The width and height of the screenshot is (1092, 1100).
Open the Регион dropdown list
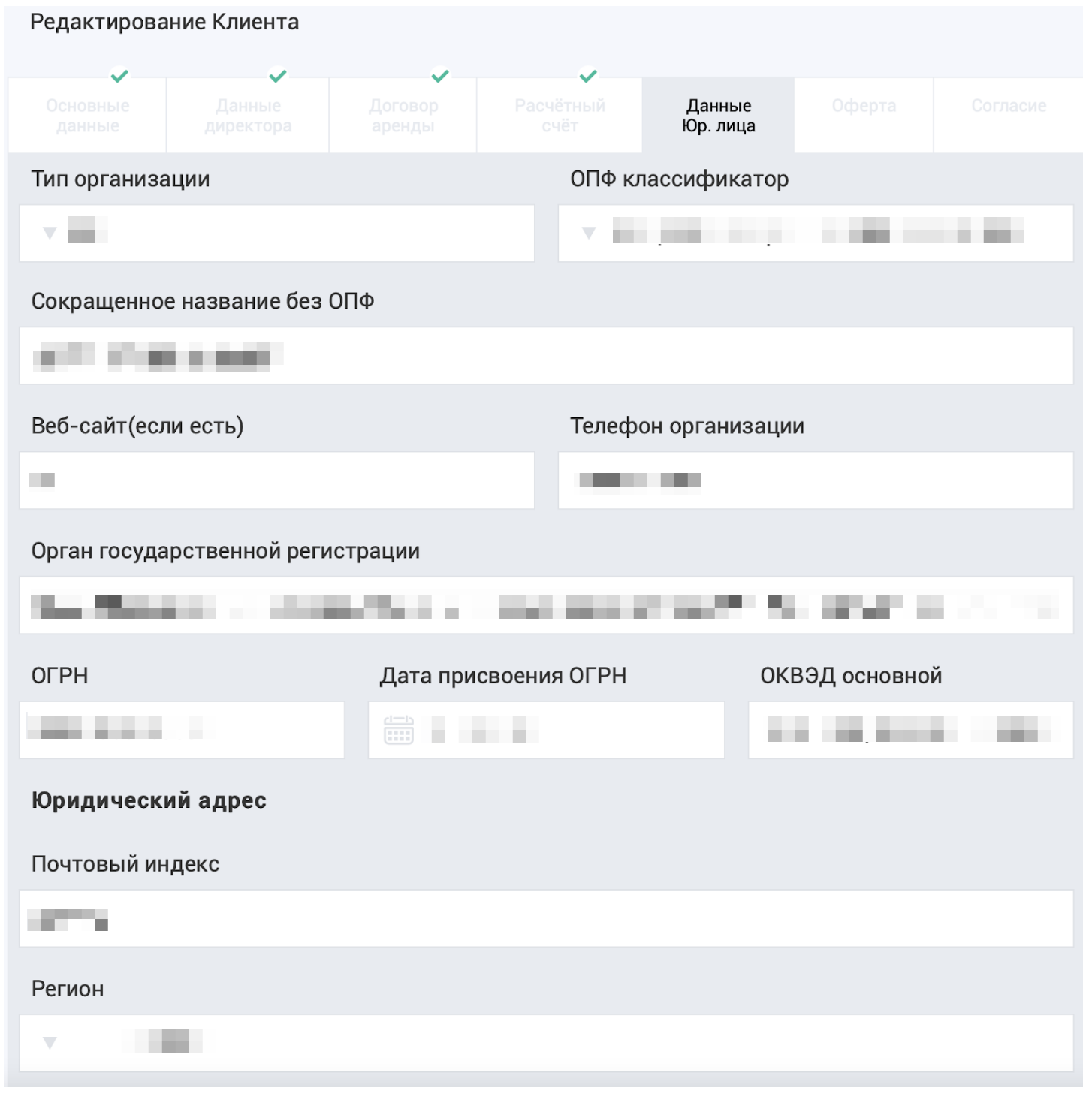50,1043
